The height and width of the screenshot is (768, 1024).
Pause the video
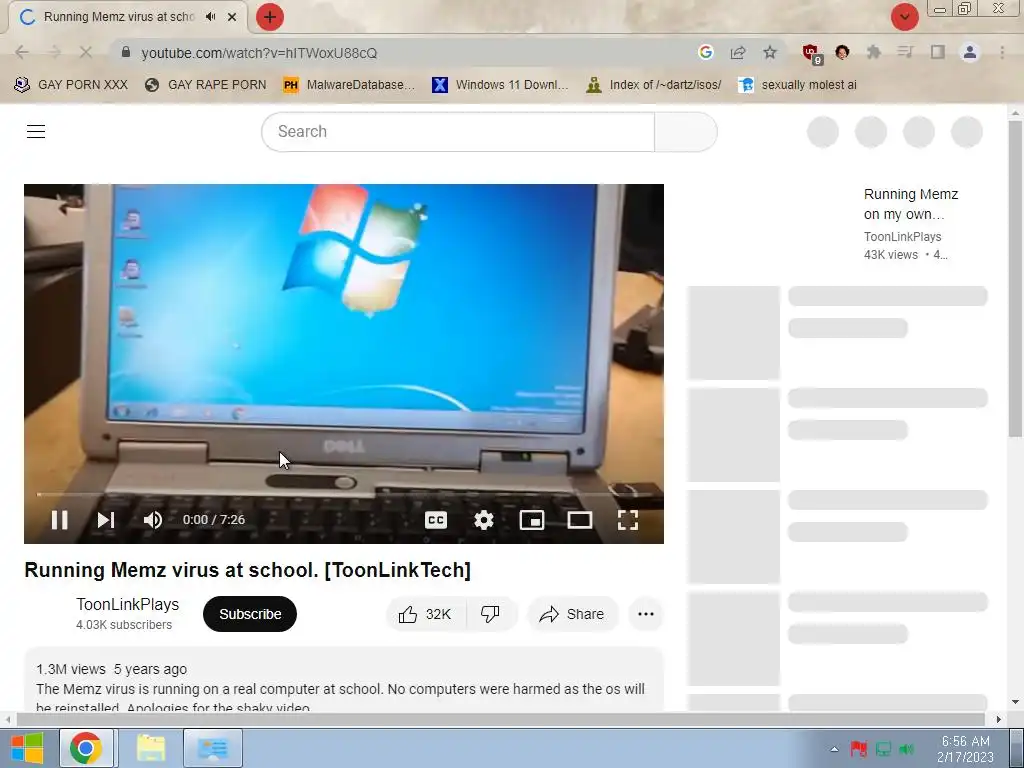[x=59, y=520]
